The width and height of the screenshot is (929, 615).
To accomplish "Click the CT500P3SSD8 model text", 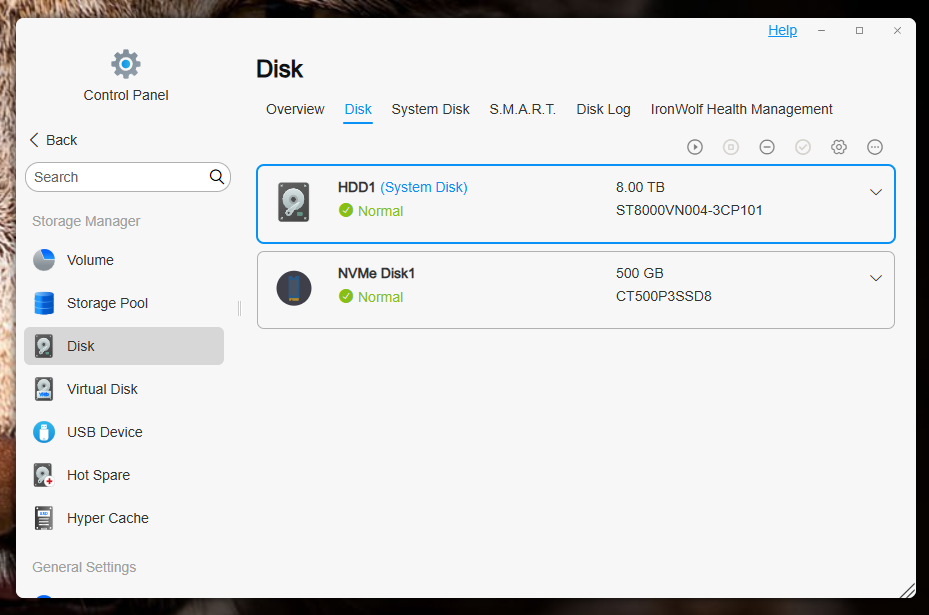I will tap(664, 296).
